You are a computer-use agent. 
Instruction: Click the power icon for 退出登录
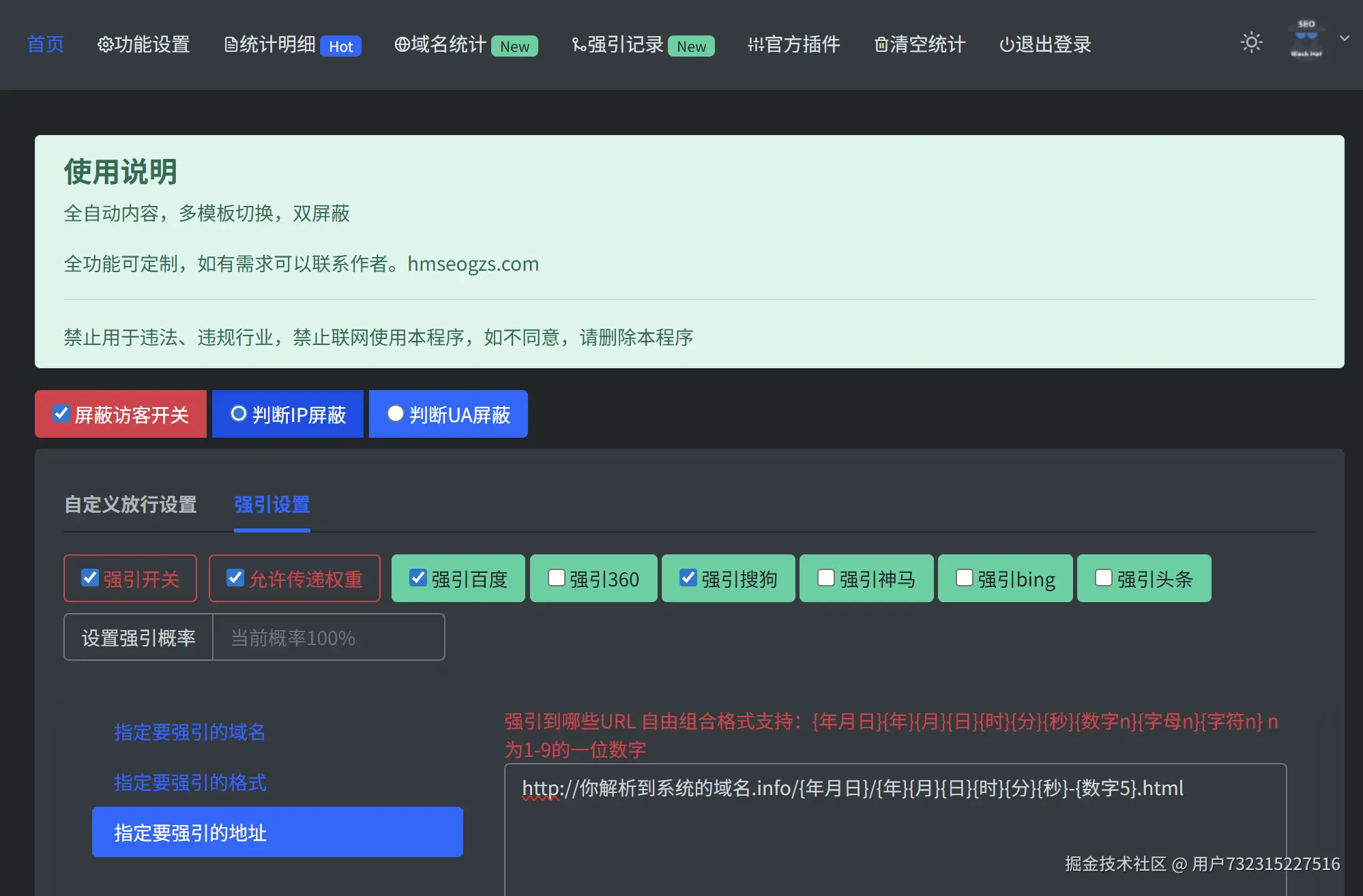(1006, 45)
